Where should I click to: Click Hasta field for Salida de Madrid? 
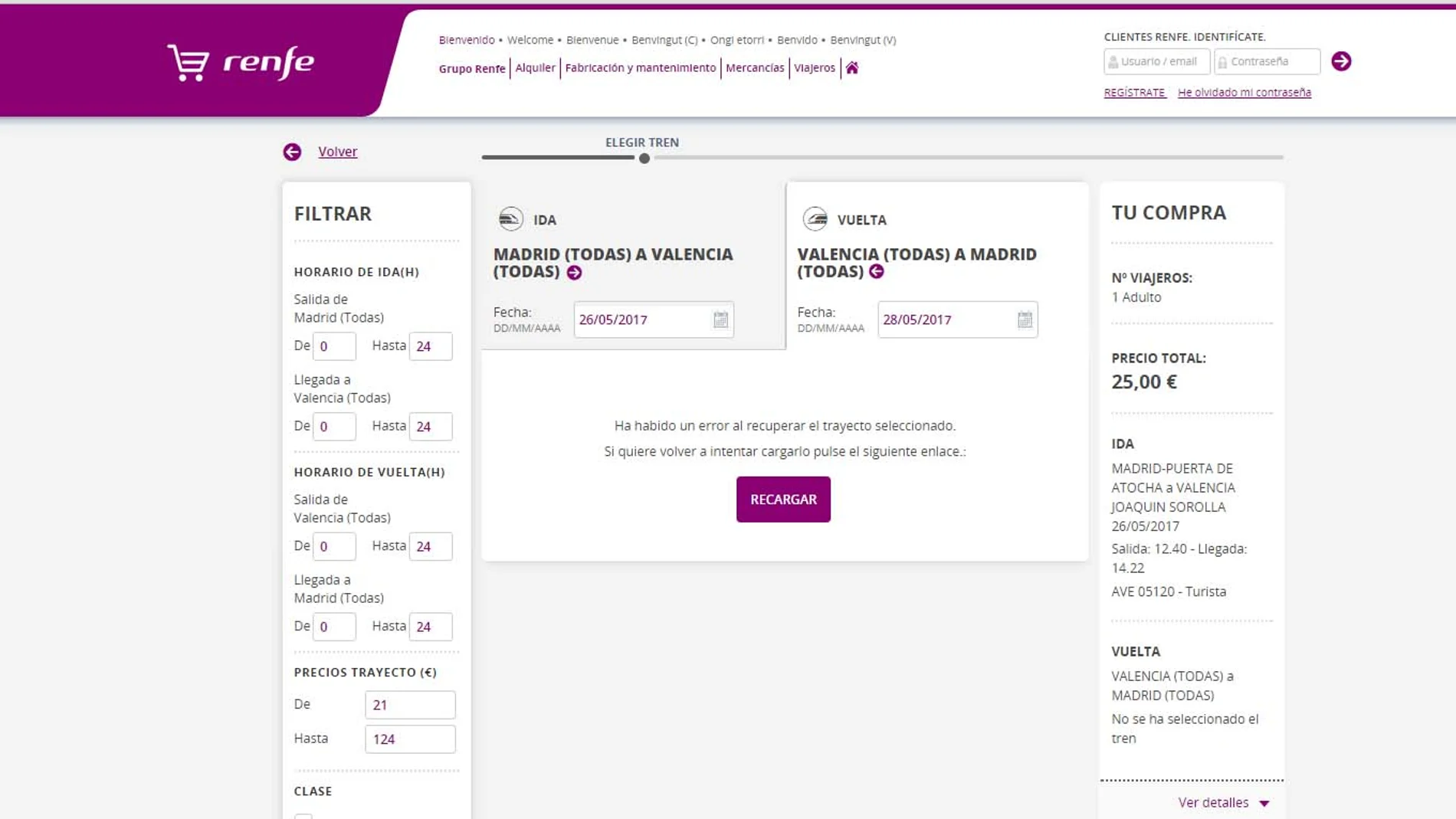coord(431,346)
